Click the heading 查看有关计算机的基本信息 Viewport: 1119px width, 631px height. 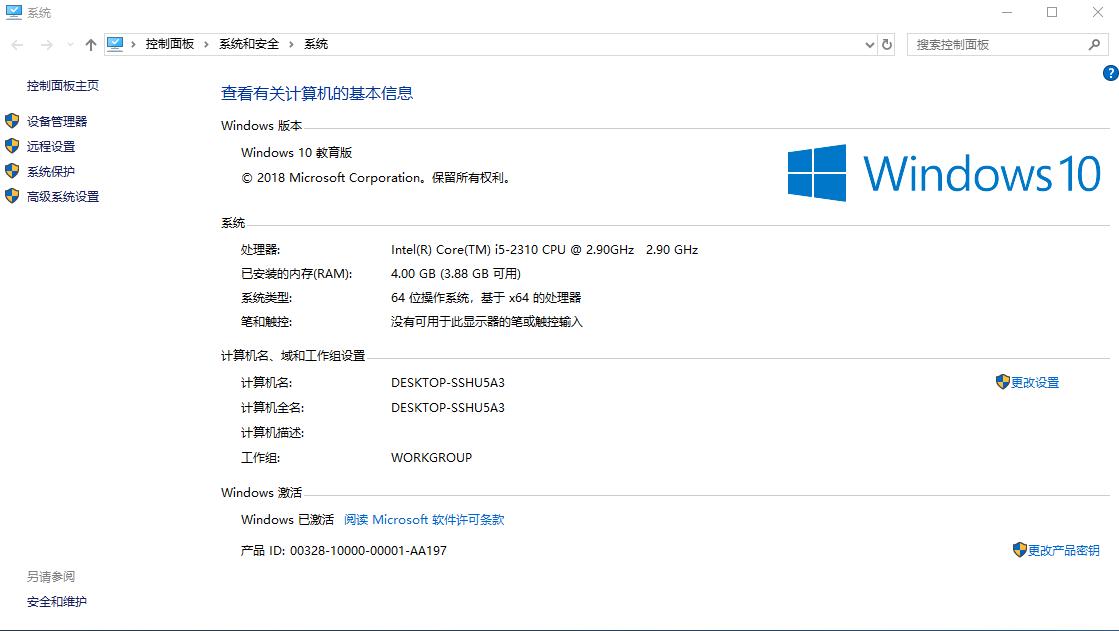(x=317, y=94)
